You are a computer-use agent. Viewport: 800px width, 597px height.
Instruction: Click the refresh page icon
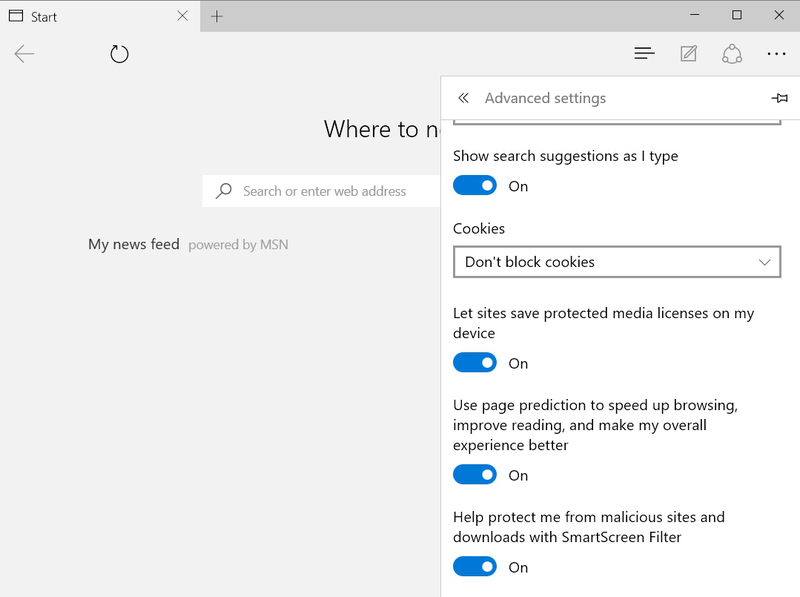pos(119,54)
